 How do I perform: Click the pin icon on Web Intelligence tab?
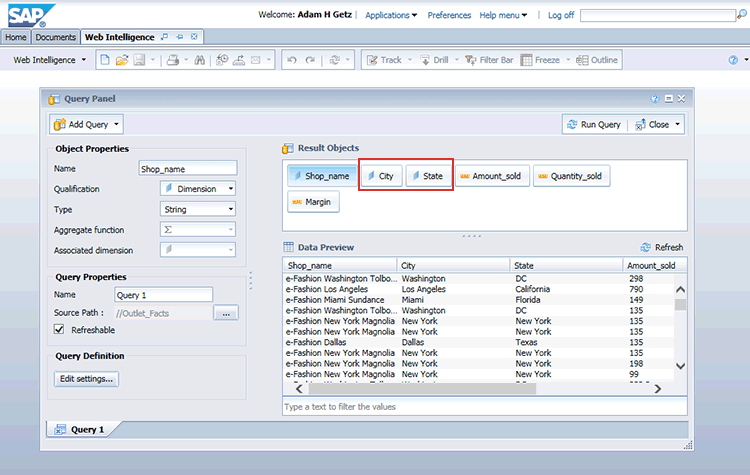(x=179, y=37)
